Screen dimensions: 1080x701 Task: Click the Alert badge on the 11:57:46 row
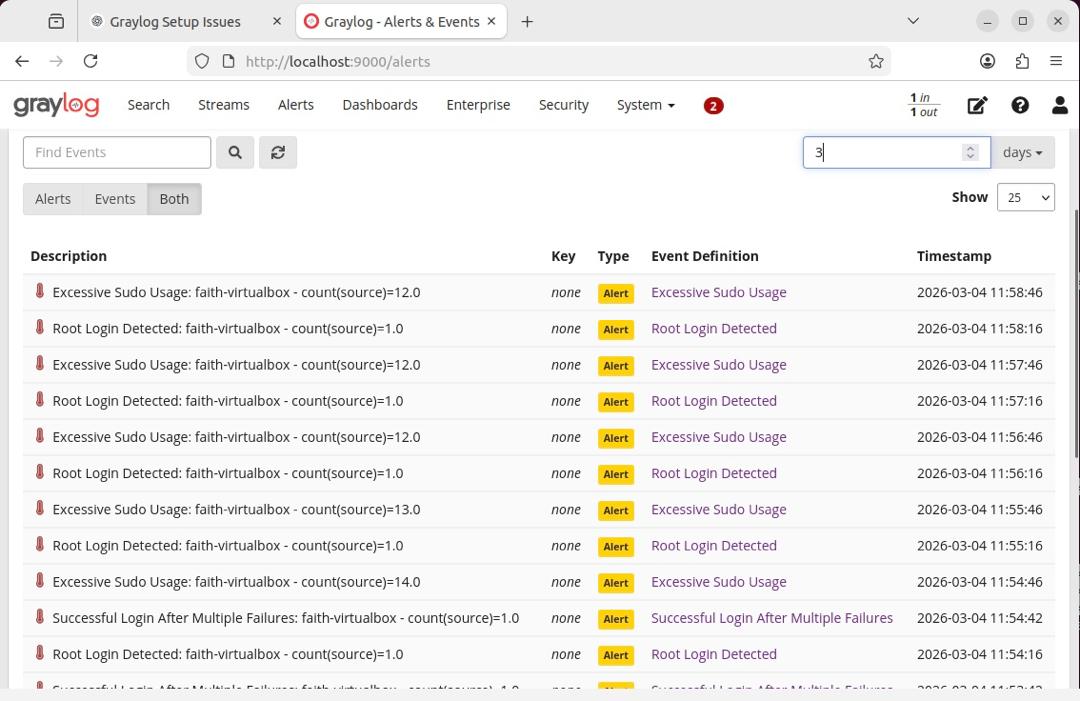pyautogui.click(x=616, y=366)
